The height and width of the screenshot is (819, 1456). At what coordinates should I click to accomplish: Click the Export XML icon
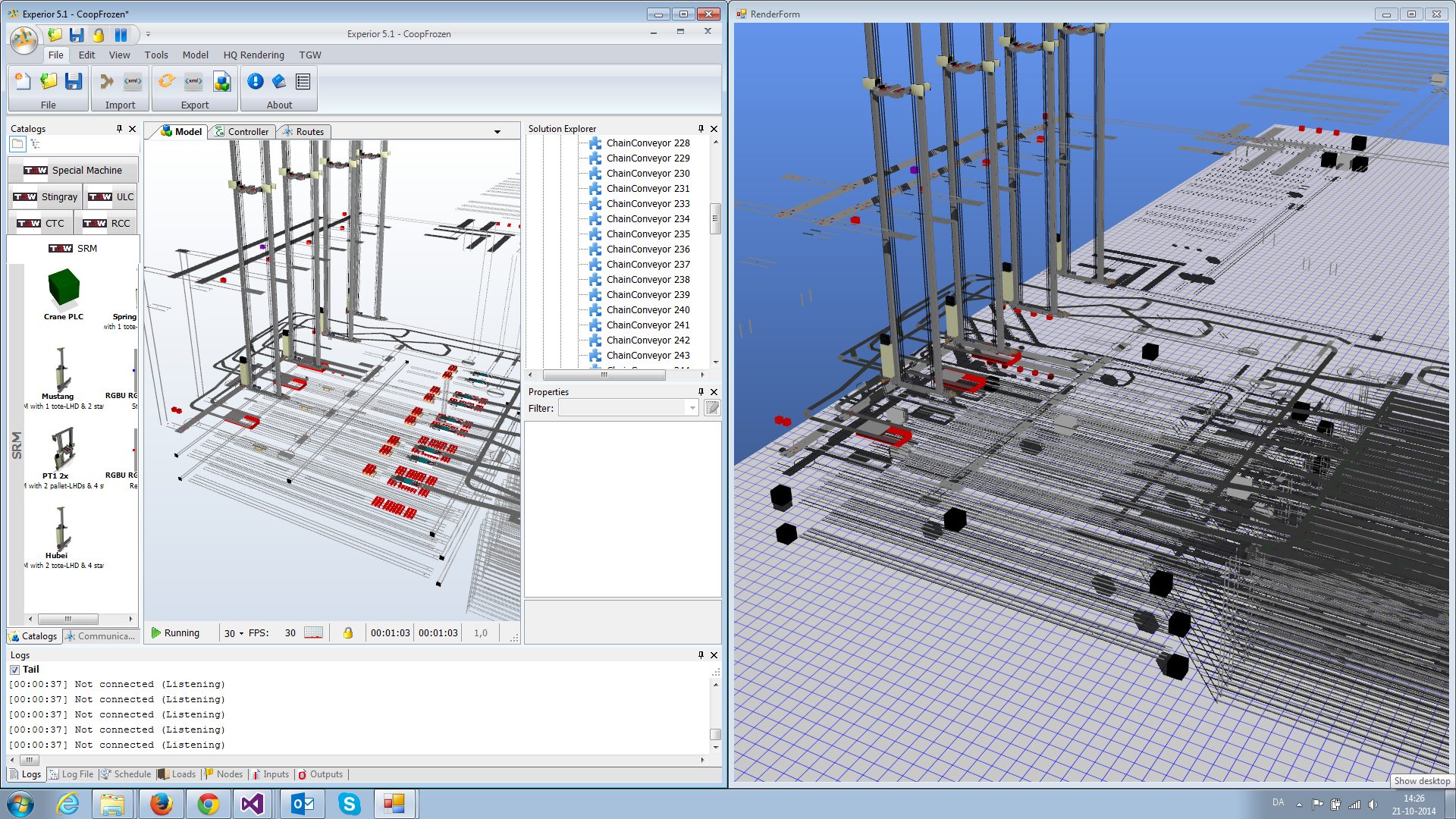point(194,81)
